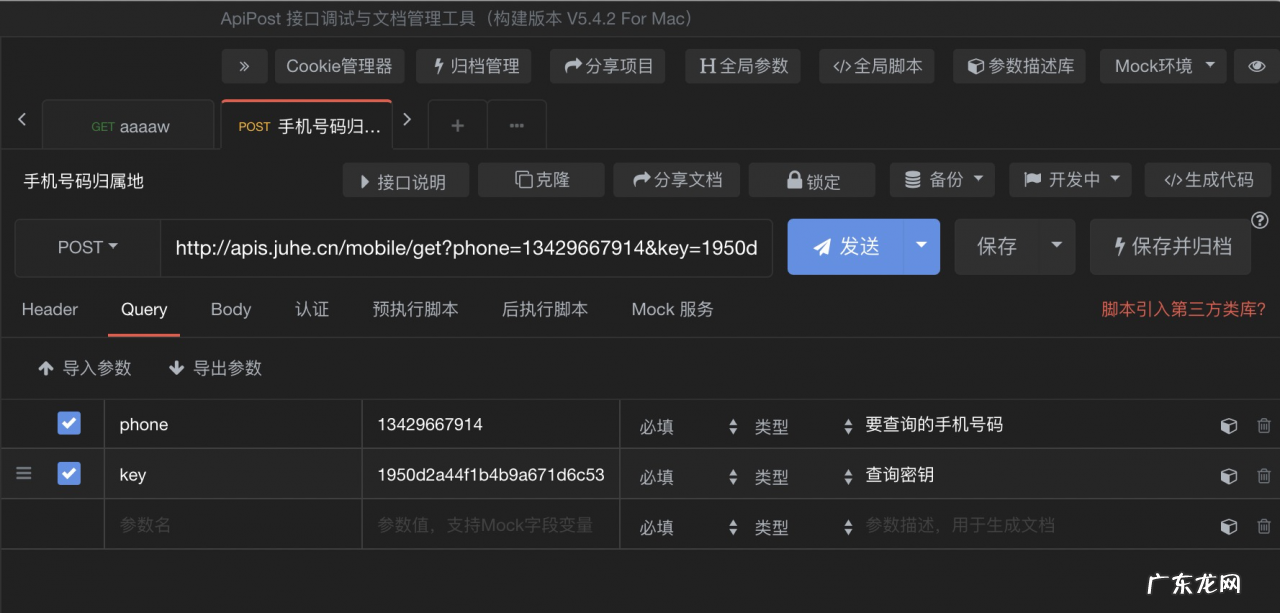Open the POST method dropdown
Viewport: 1280px width, 613px height.
click(87, 247)
